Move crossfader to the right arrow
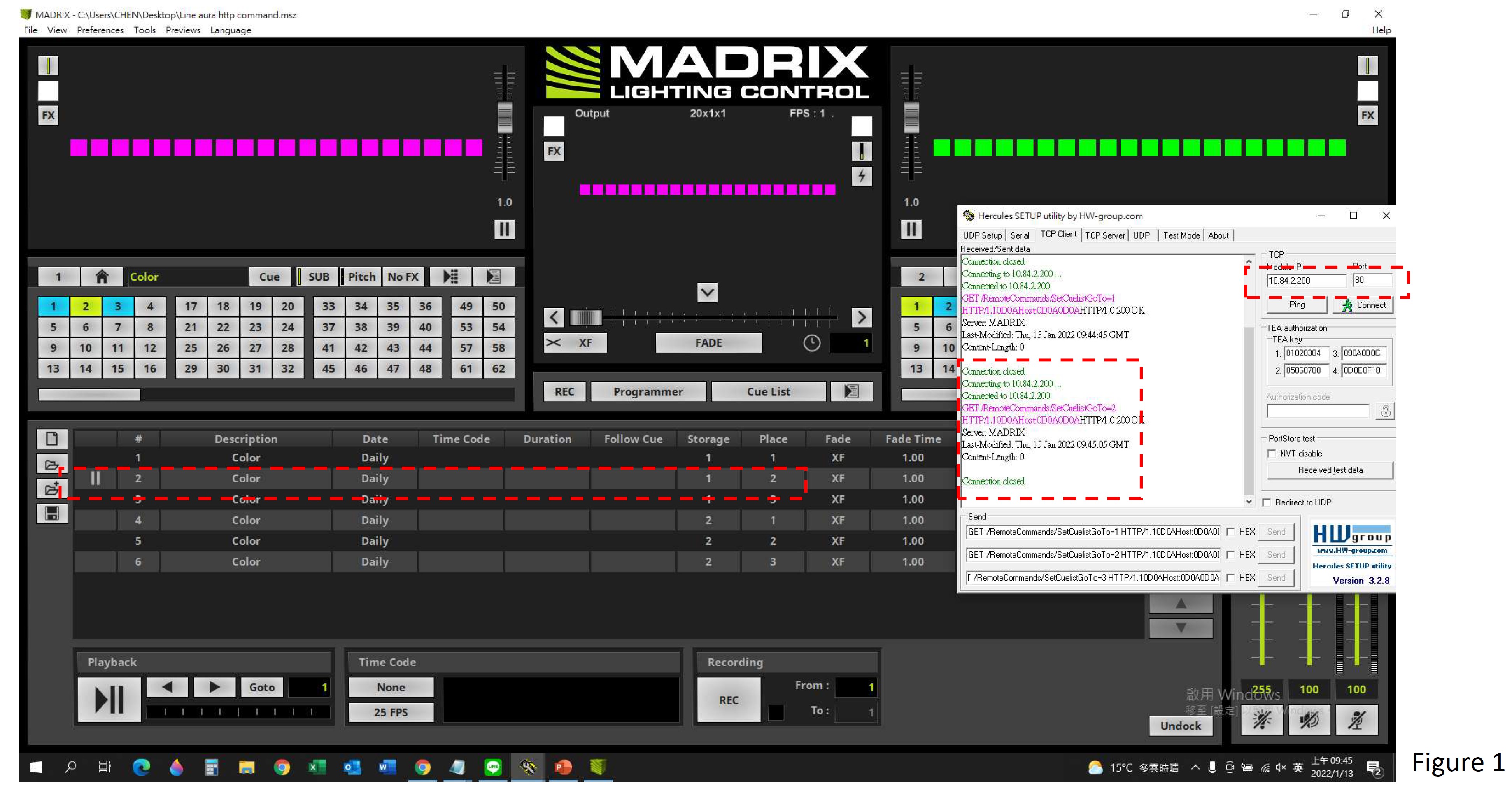Viewport: 1512px width, 786px height. (861, 318)
